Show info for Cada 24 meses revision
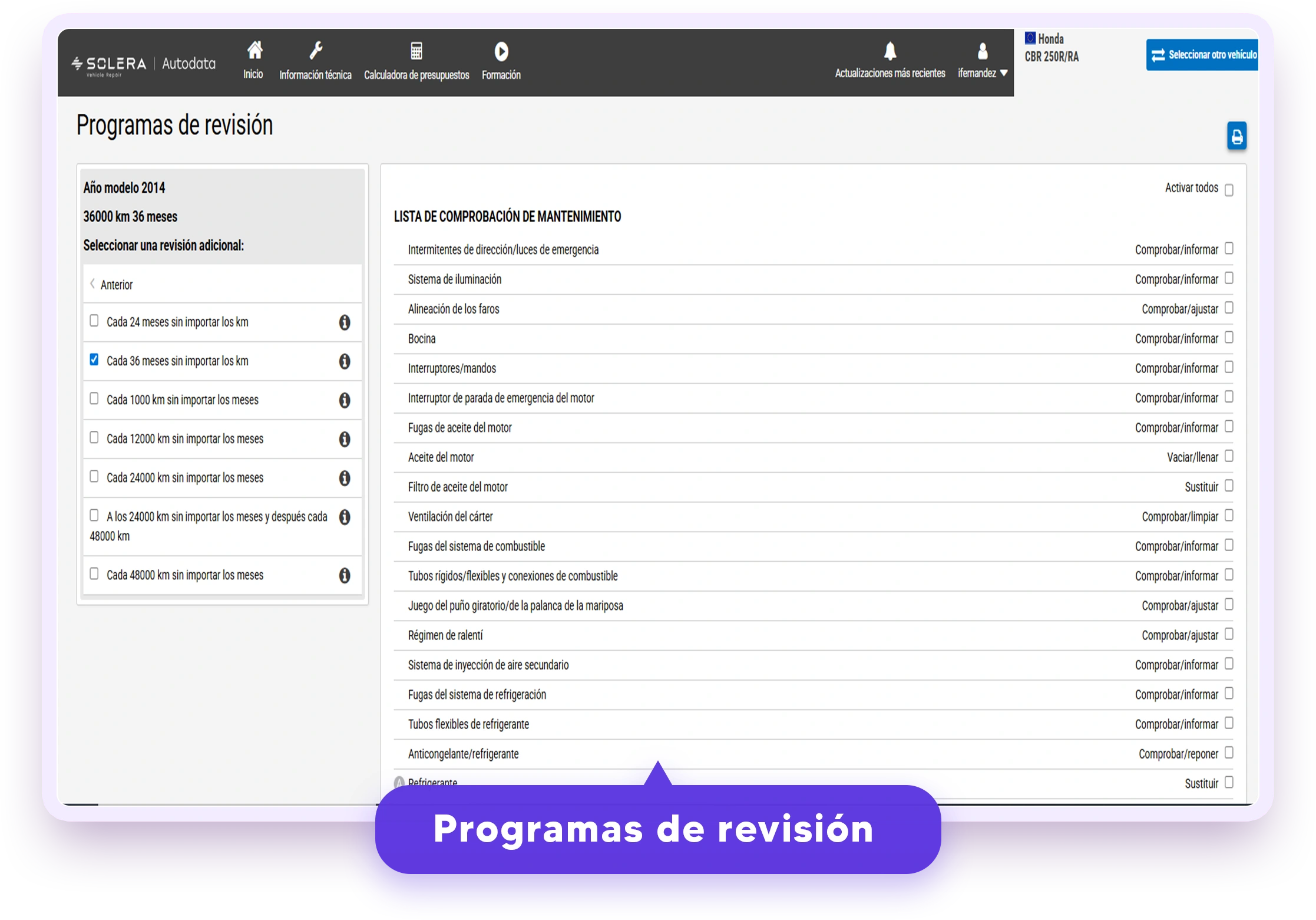 [x=345, y=322]
